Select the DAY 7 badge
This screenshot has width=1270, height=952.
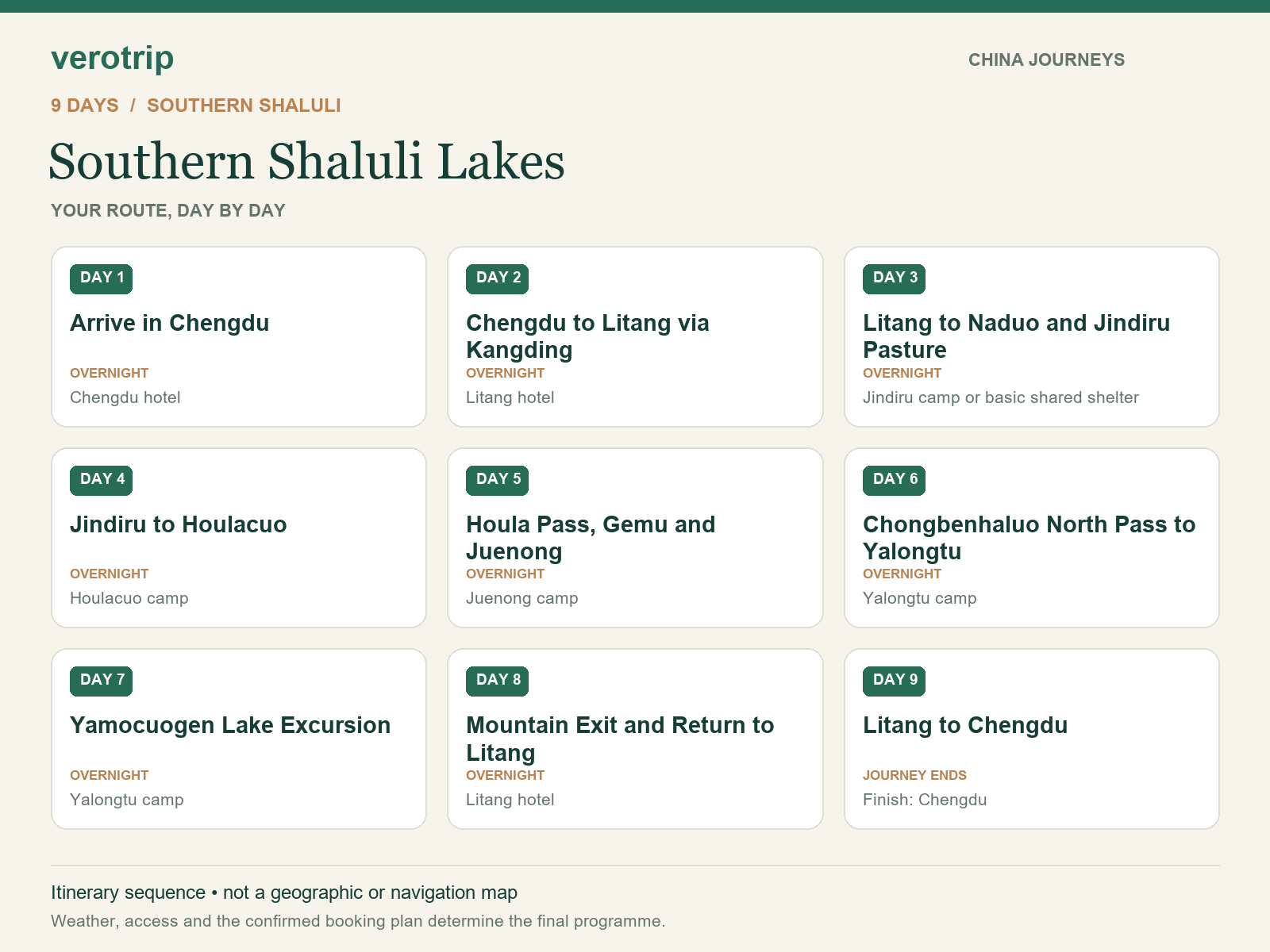(x=102, y=681)
